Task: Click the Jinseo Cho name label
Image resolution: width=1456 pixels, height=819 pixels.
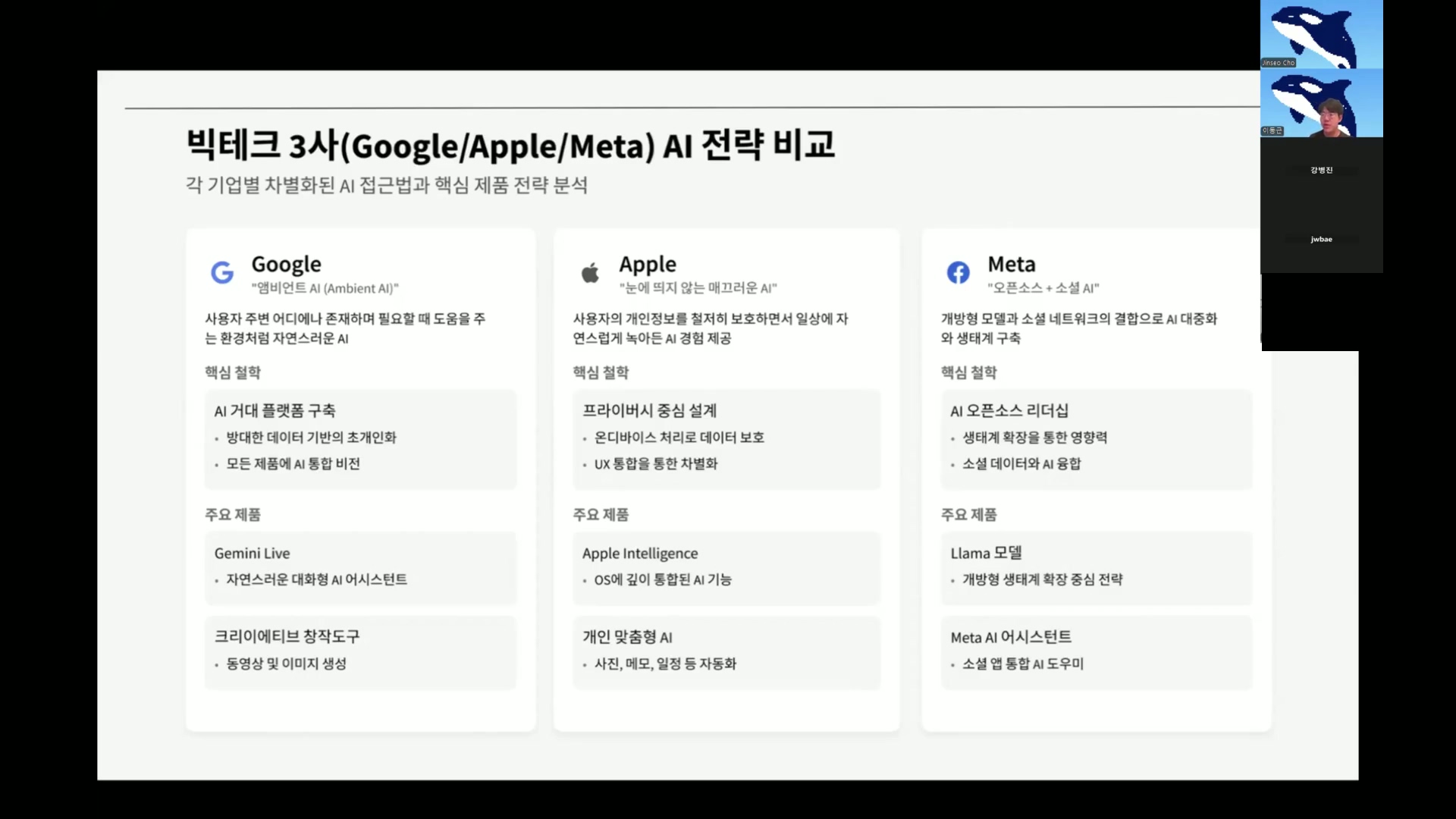Action: pos(1279,63)
